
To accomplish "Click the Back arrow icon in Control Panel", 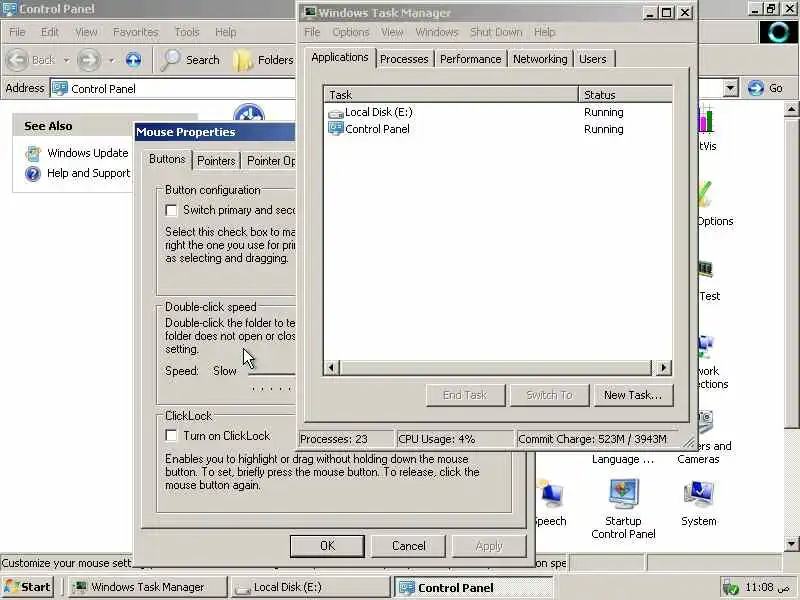I will 17,60.
